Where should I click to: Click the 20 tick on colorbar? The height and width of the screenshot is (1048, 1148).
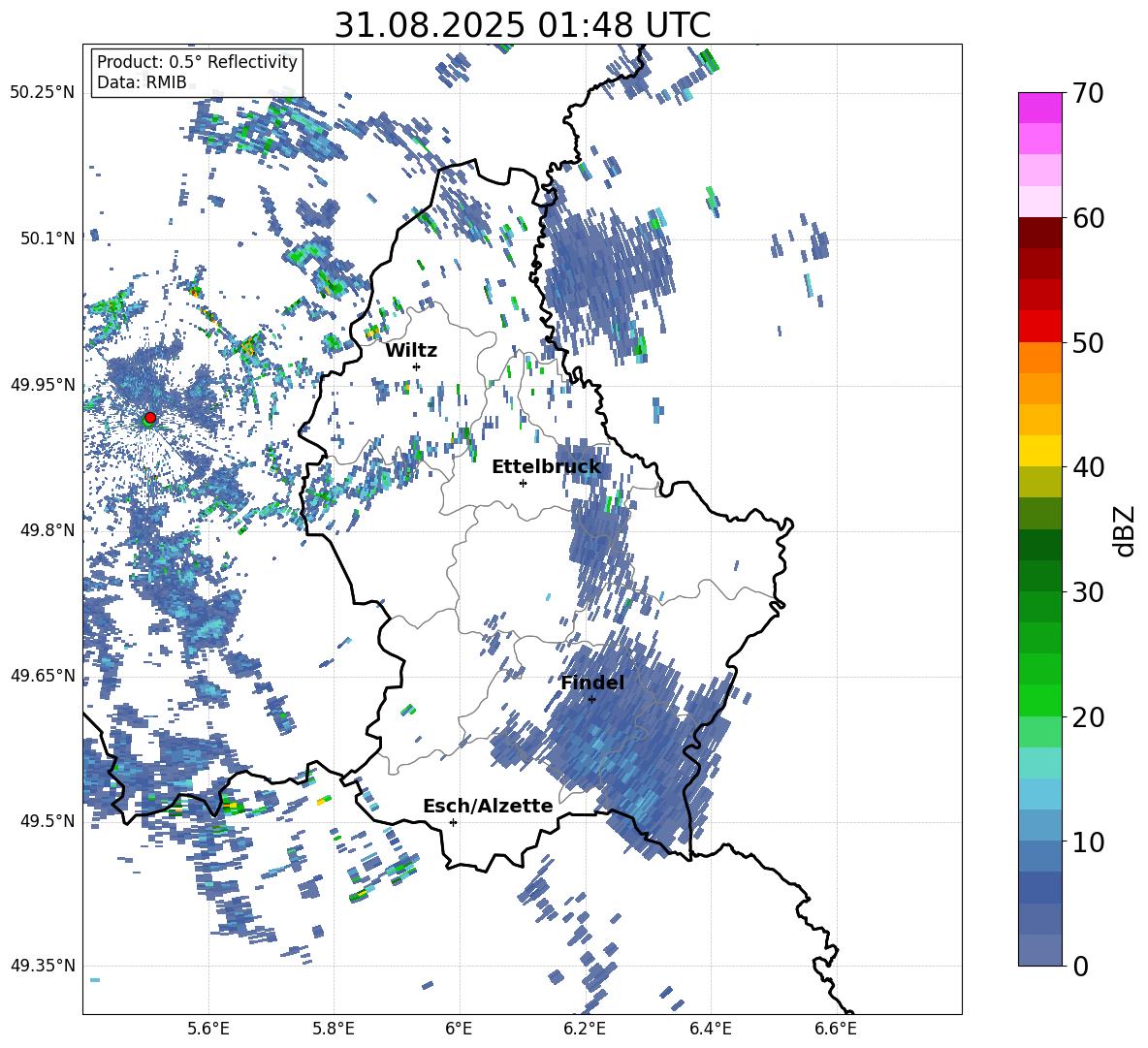point(1088,717)
